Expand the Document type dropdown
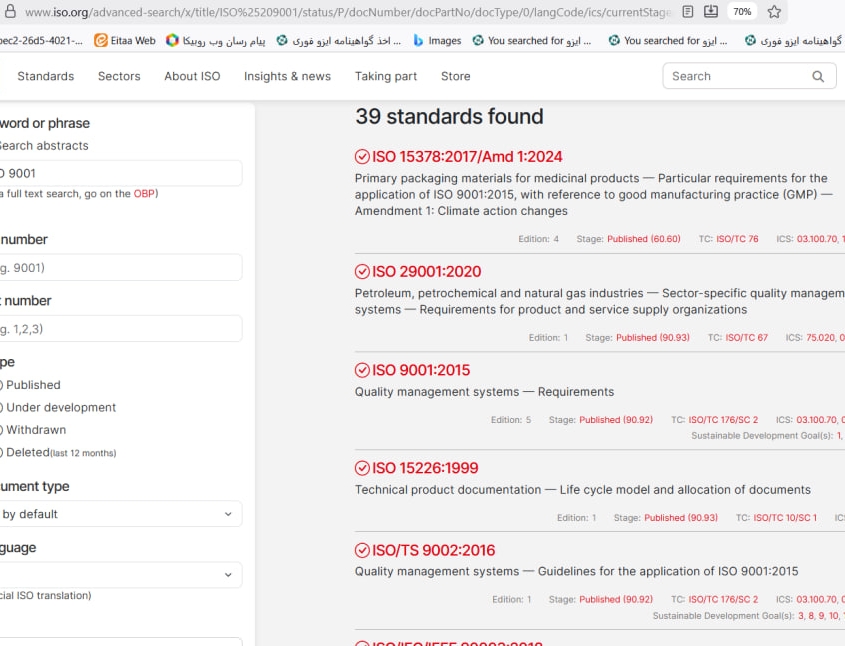 118,514
